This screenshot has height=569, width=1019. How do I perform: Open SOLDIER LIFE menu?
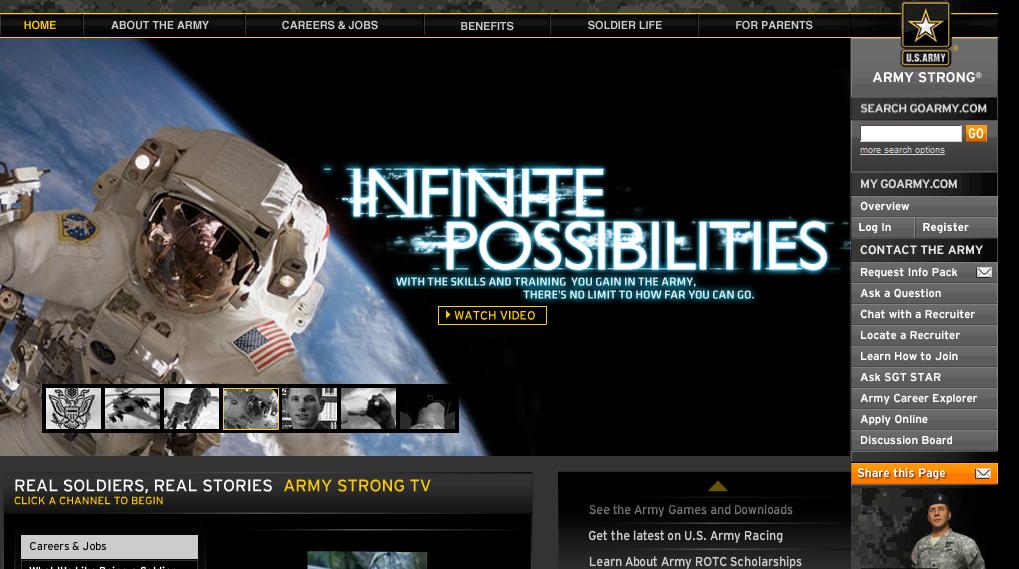click(x=625, y=25)
